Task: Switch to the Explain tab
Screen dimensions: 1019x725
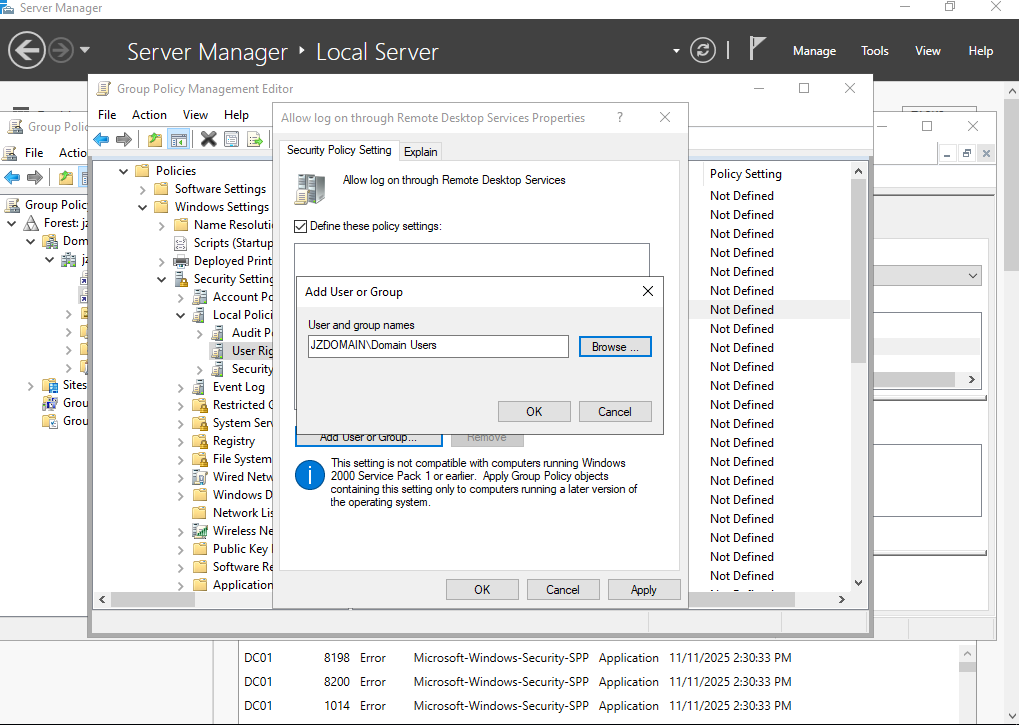Action: pyautogui.click(x=420, y=151)
